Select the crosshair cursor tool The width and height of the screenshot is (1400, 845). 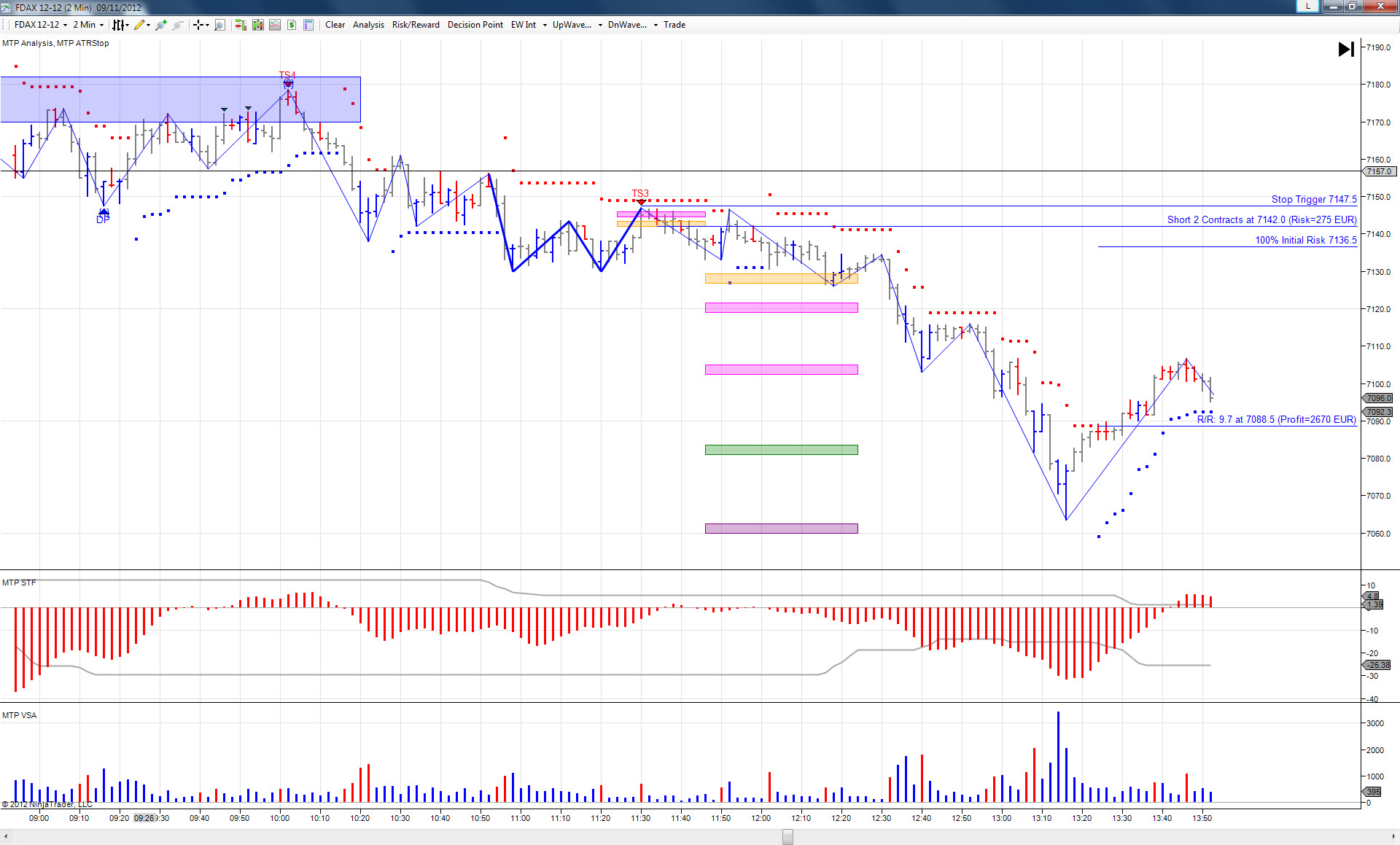click(x=198, y=25)
